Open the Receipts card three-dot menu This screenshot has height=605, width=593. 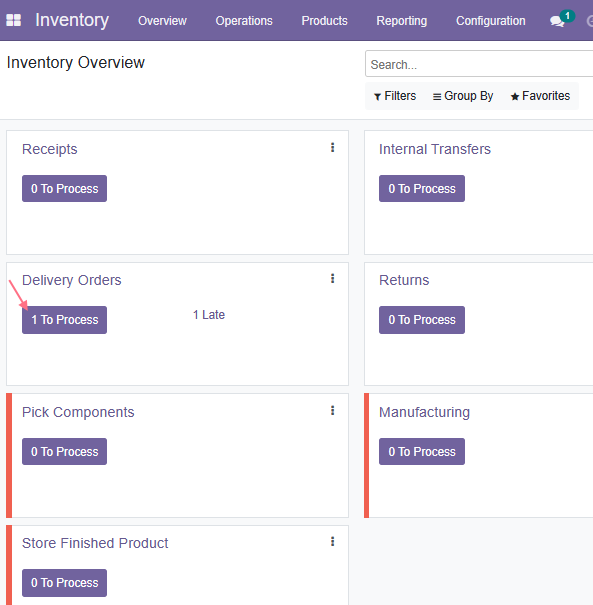coord(332,147)
